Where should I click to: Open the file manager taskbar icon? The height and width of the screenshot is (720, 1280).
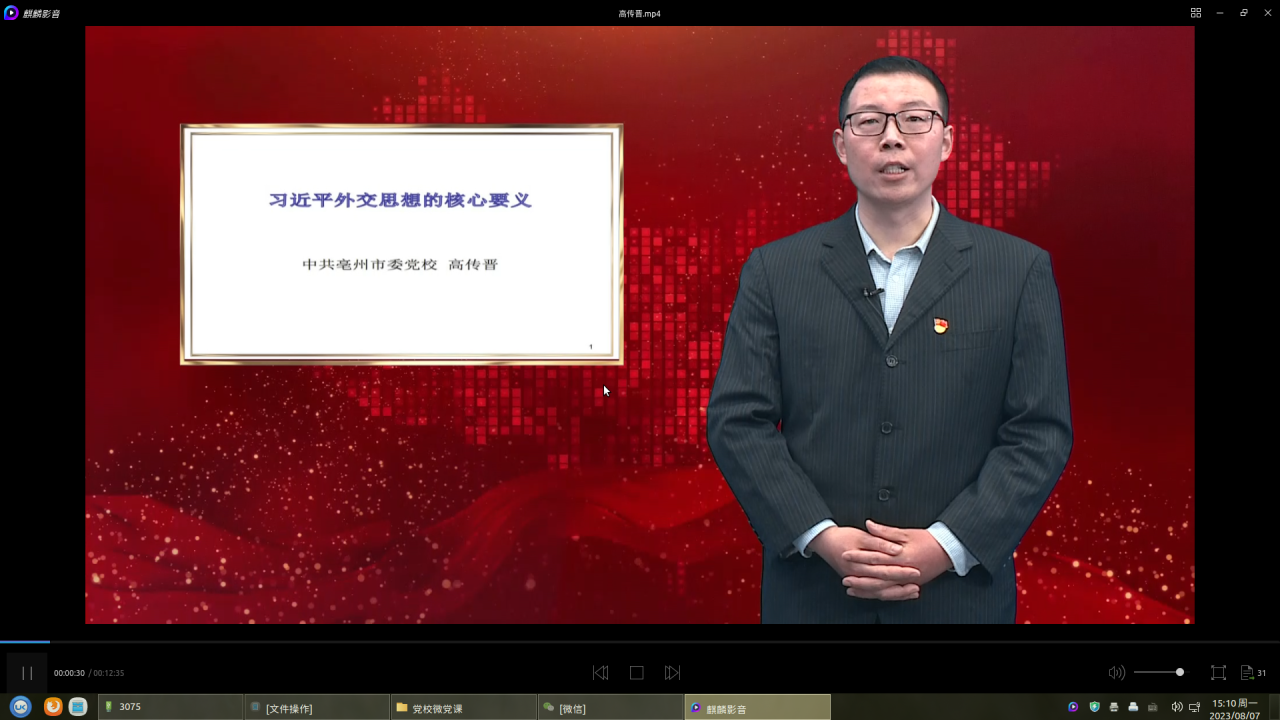(78, 707)
